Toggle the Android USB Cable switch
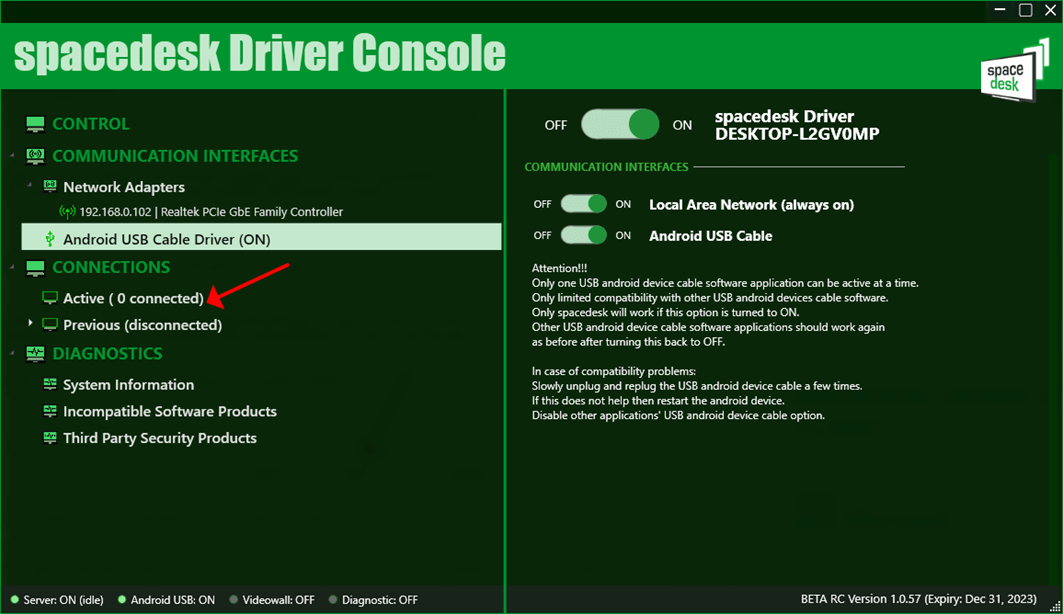 pos(584,235)
